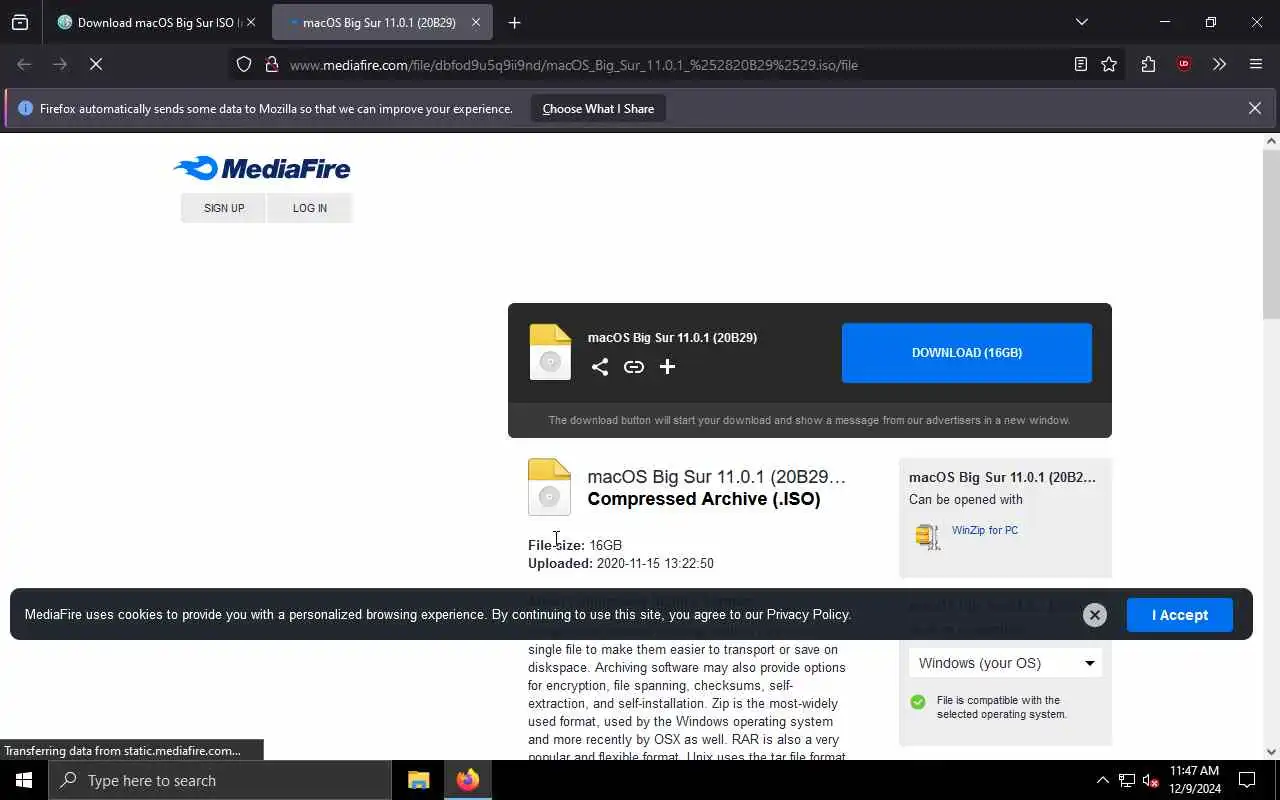Viewport: 1280px width, 800px height.
Task: Click Firefox icon in taskbar
Action: (x=467, y=780)
